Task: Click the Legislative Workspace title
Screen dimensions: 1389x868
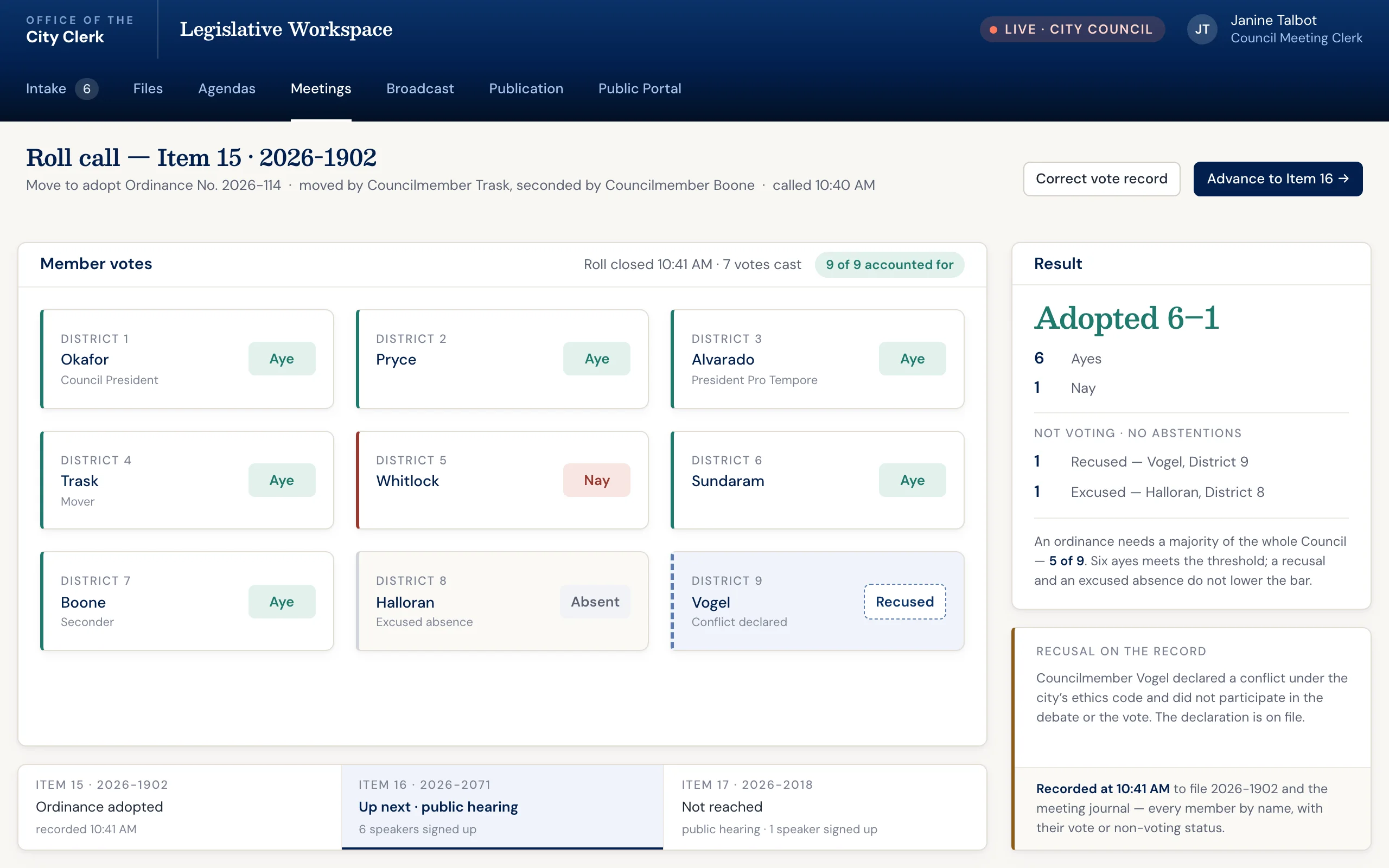Action: tap(286, 29)
